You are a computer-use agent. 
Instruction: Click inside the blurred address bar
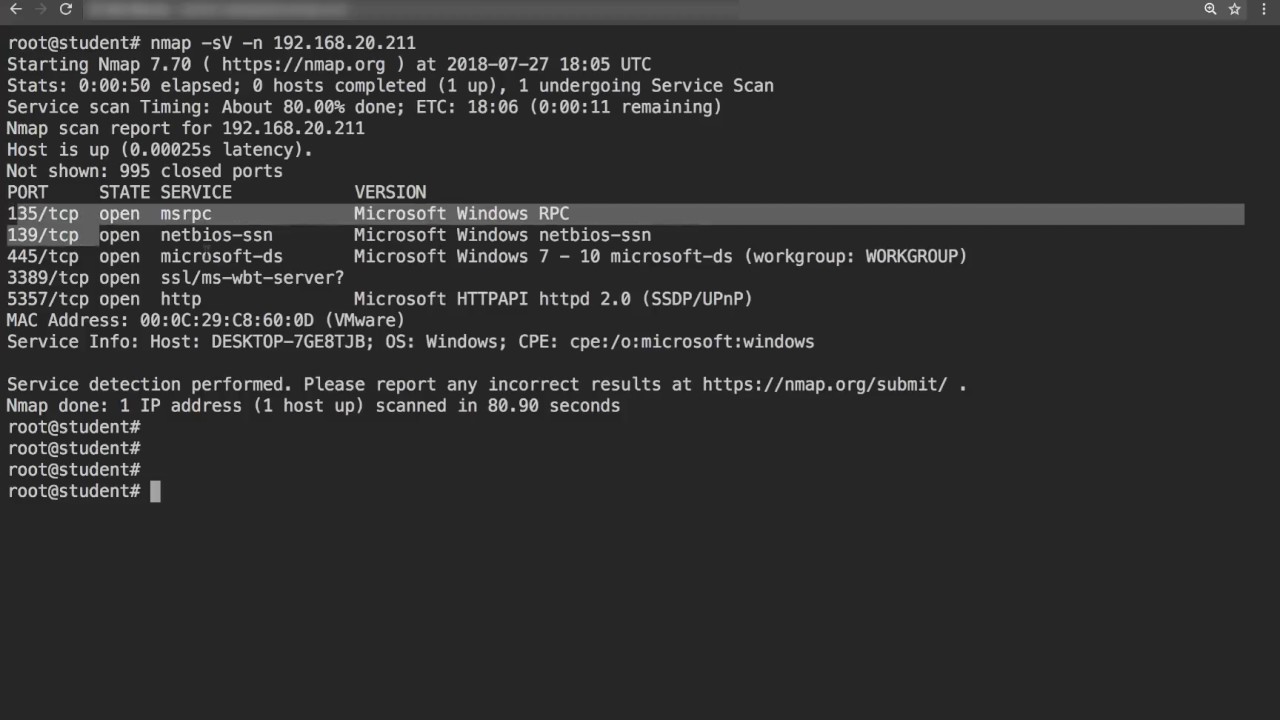tap(400, 9)
